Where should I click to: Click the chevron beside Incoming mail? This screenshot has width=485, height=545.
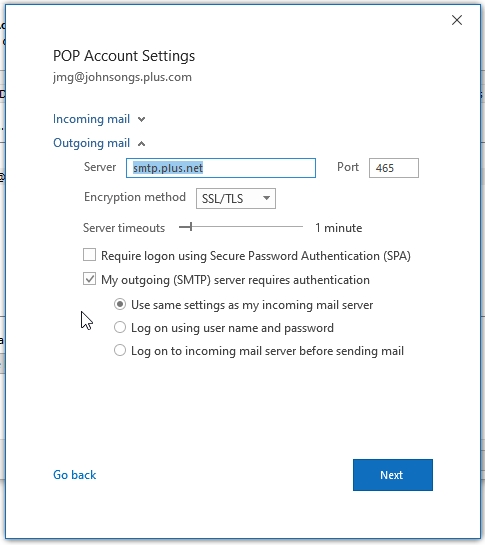[141, 120]
